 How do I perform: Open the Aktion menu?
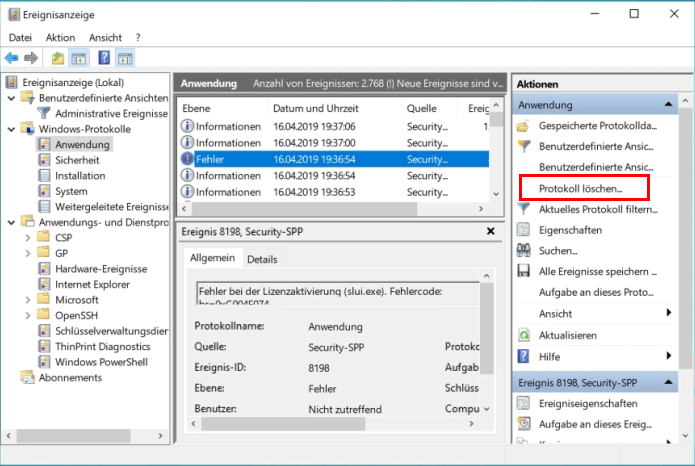pos(60,38)
